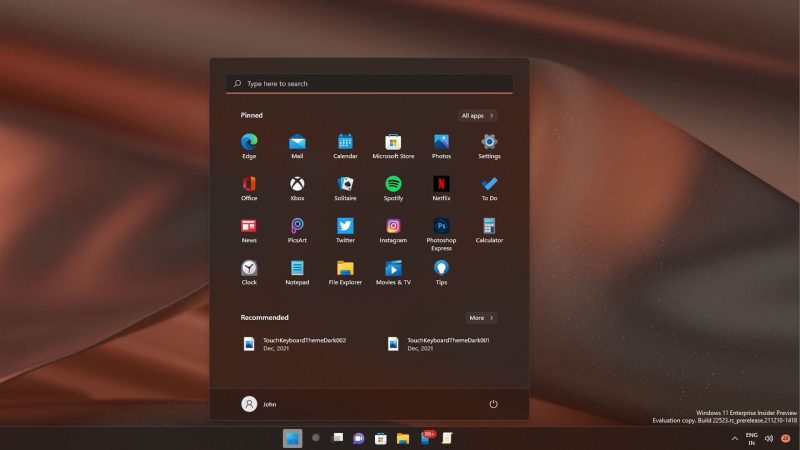Launch the Instagram app
Screen dimensions: 800x450
click(393, 227)
